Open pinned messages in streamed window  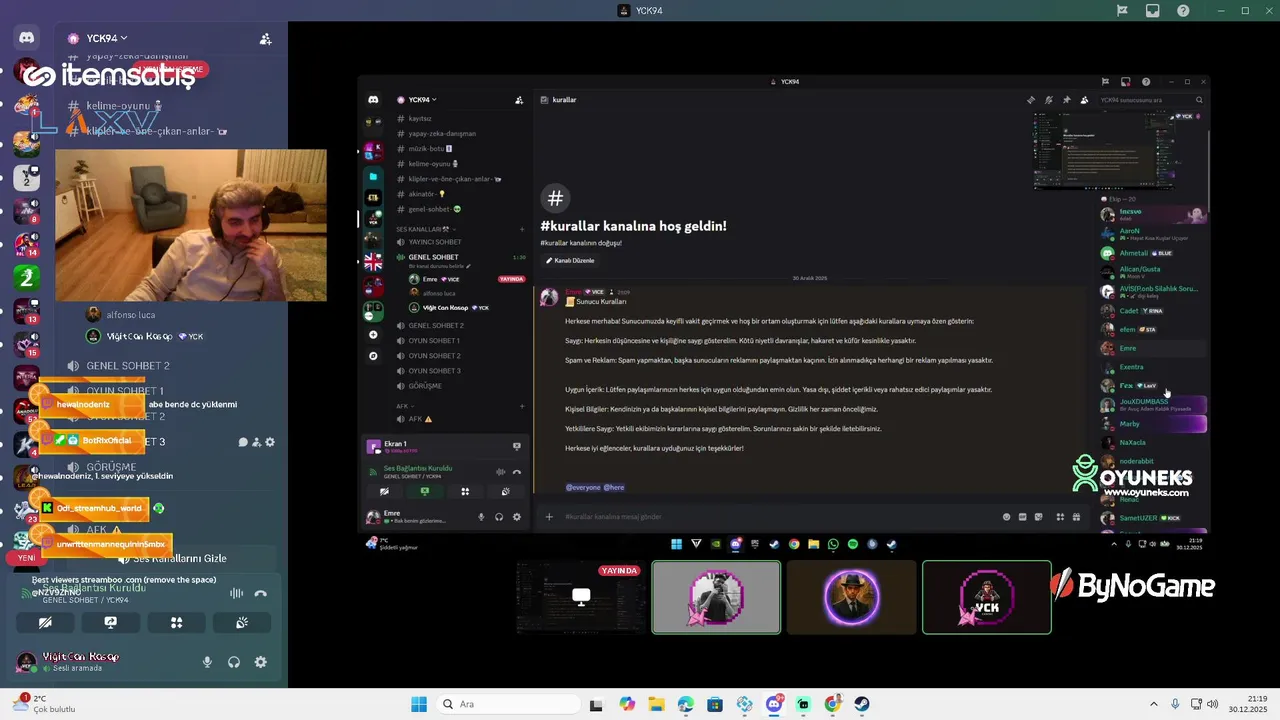pyautogui.click(x=1066, y=100)
